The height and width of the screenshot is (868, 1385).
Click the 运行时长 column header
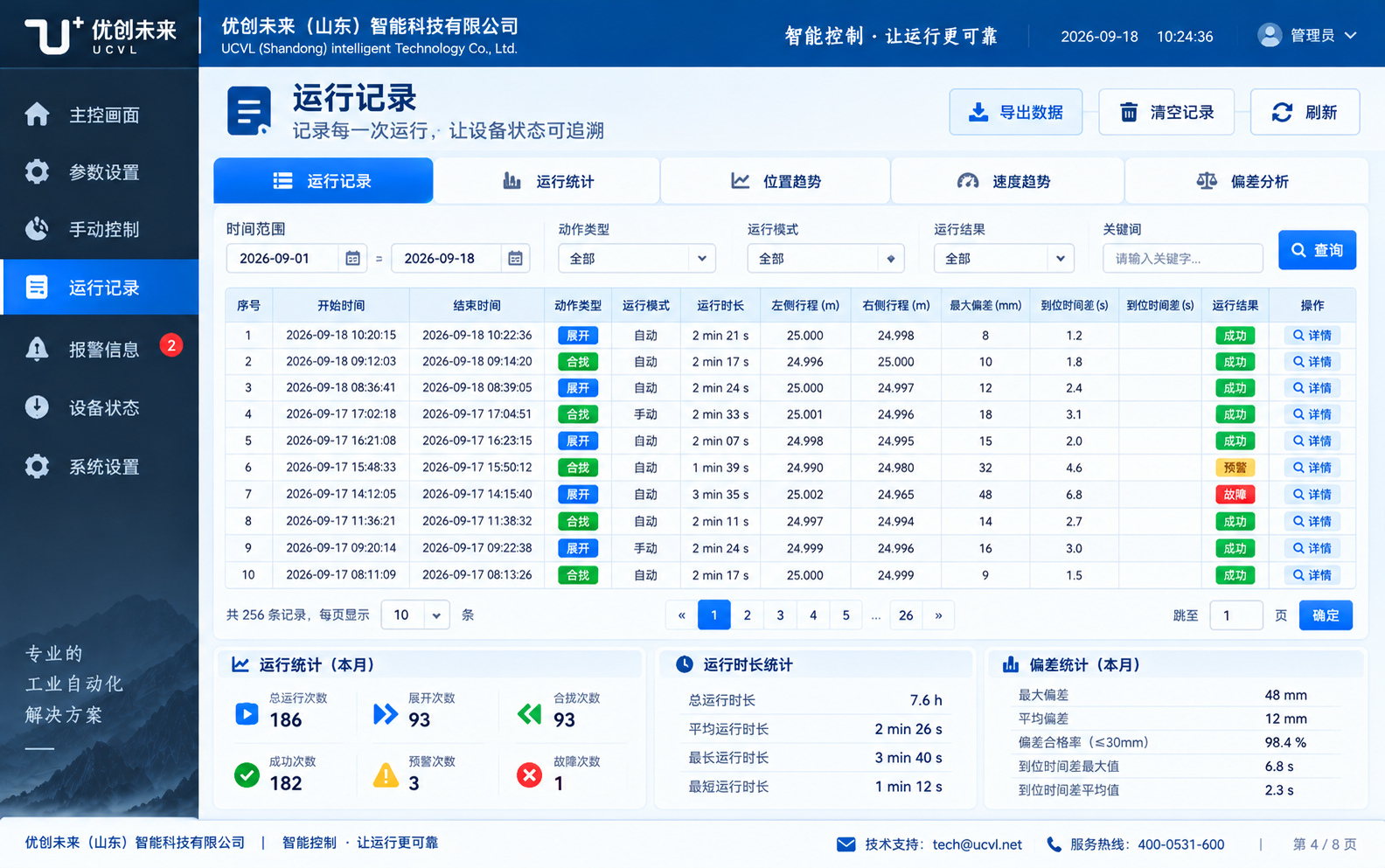click(x=720, y=306)
